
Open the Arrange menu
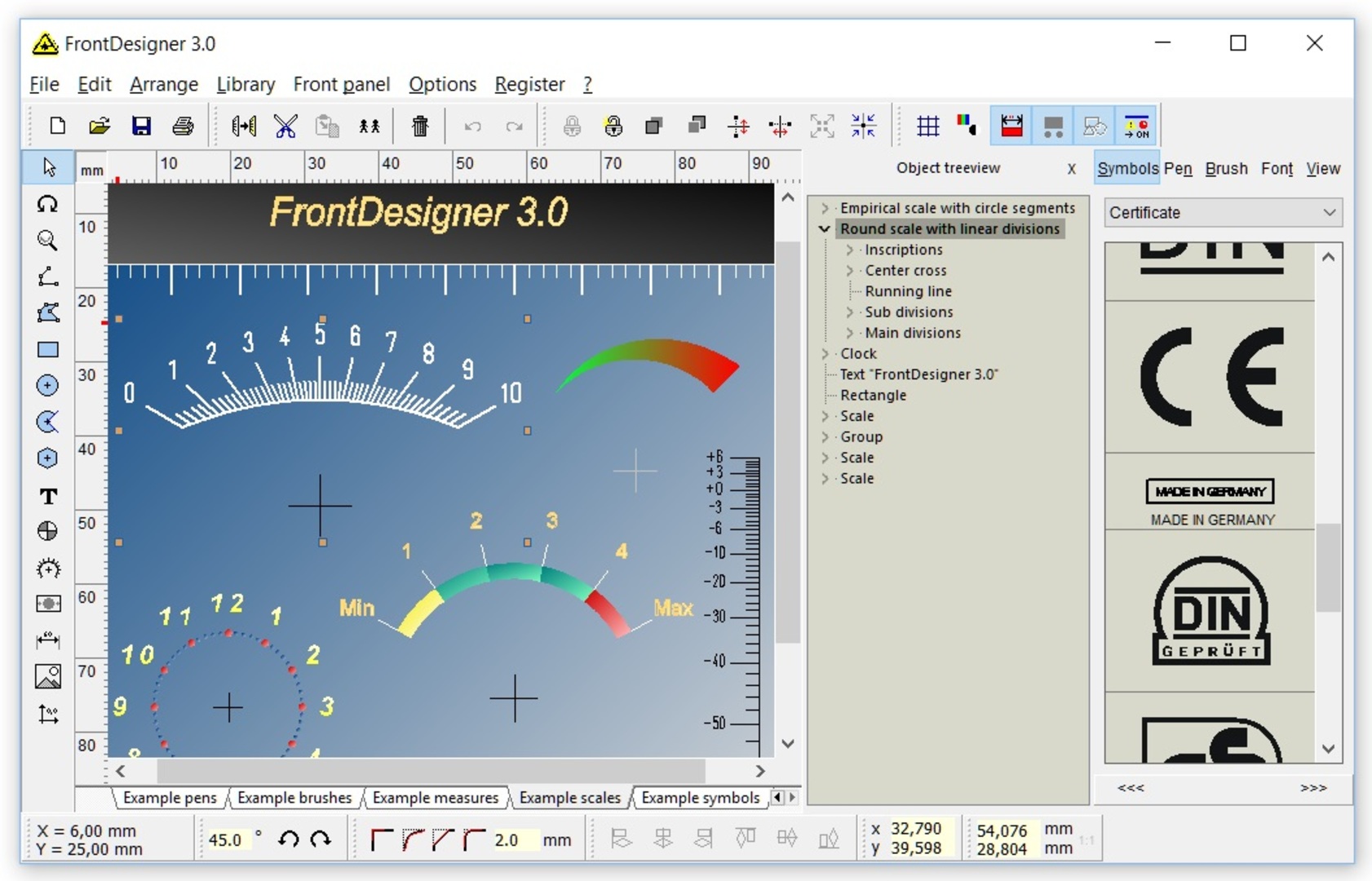(164, 84)
